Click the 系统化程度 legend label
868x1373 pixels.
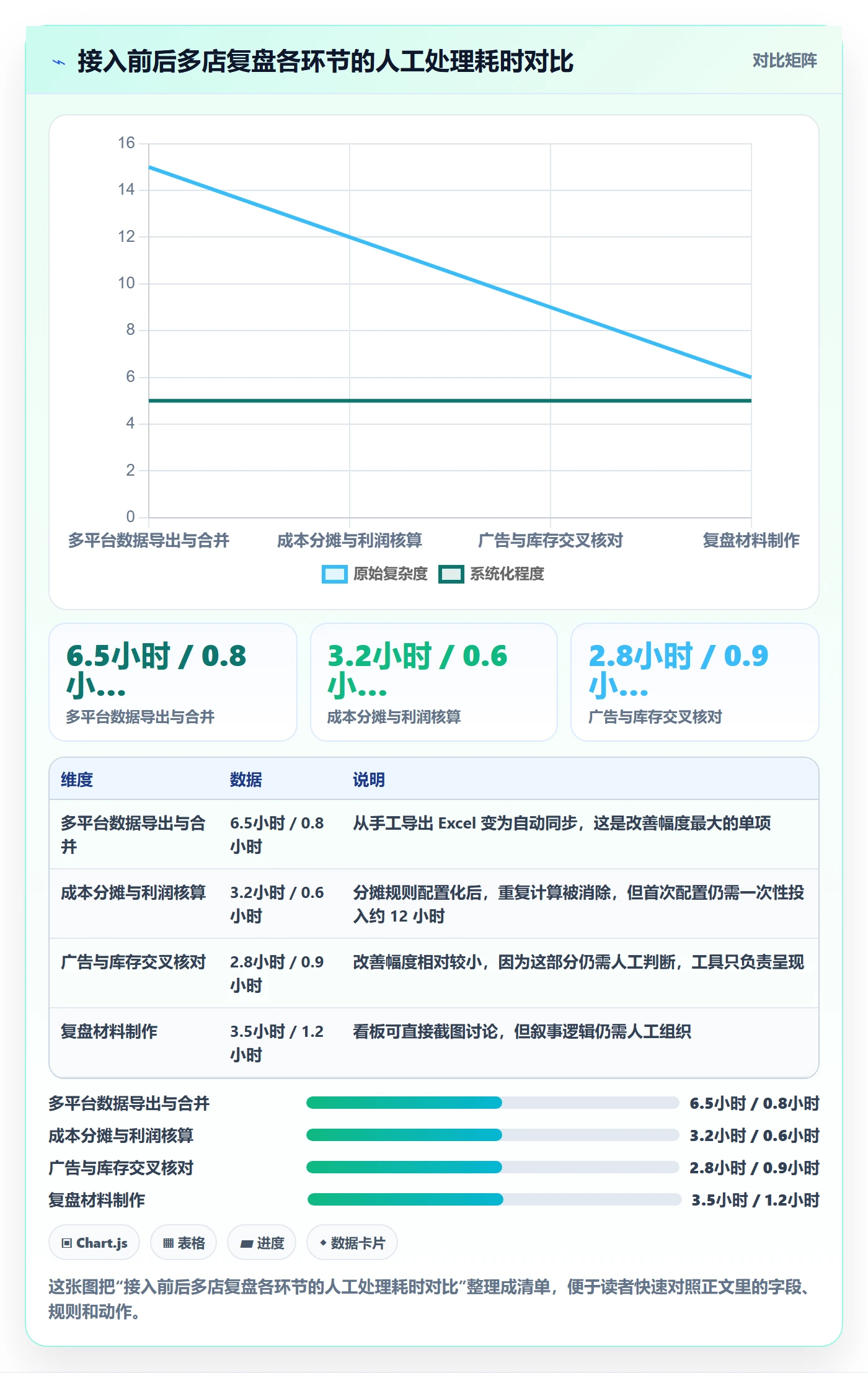507,574
